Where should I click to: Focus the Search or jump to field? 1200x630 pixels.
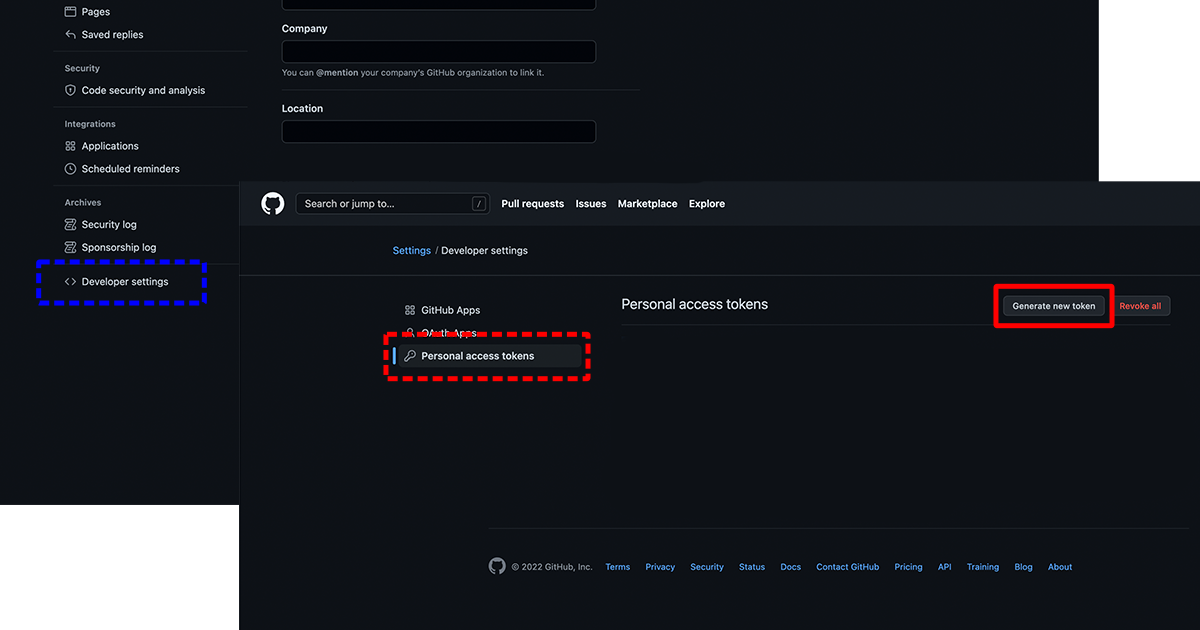pyautogui.click(x=392, y=204)
